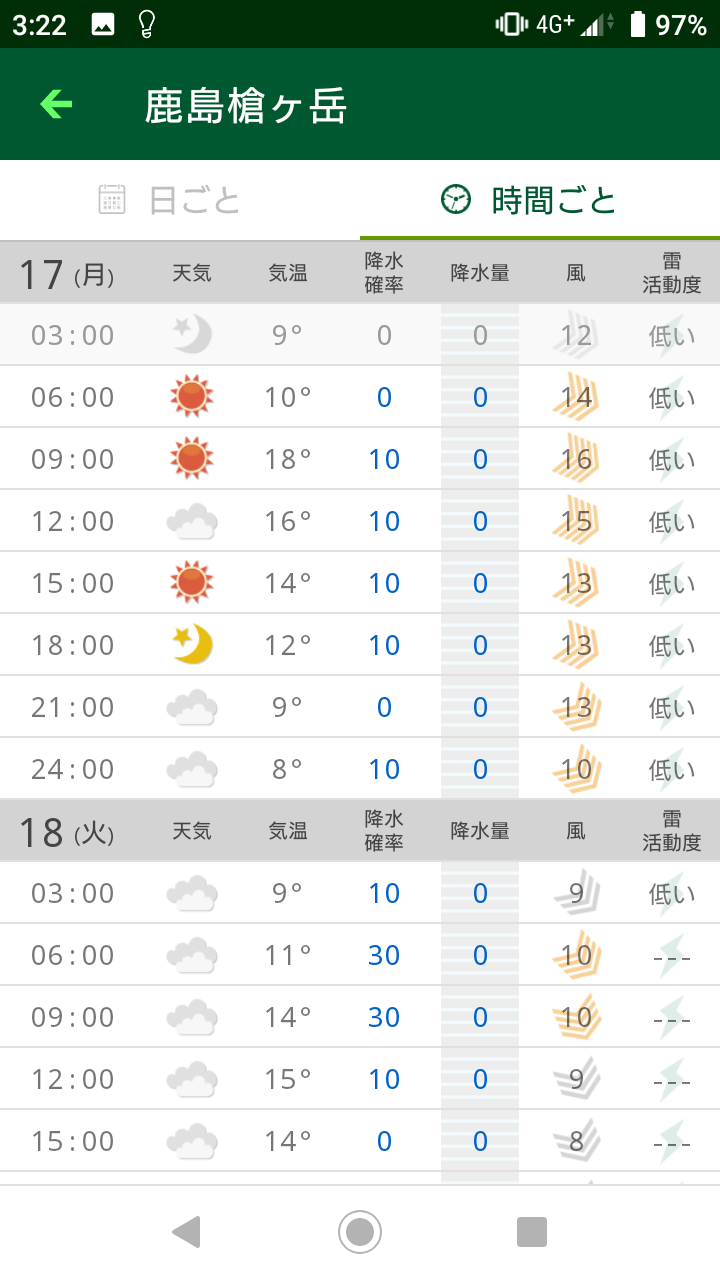This screenshot has width=720, height=1280.
Task: Tap the green back arrow
Action: (x=56, y=104)
